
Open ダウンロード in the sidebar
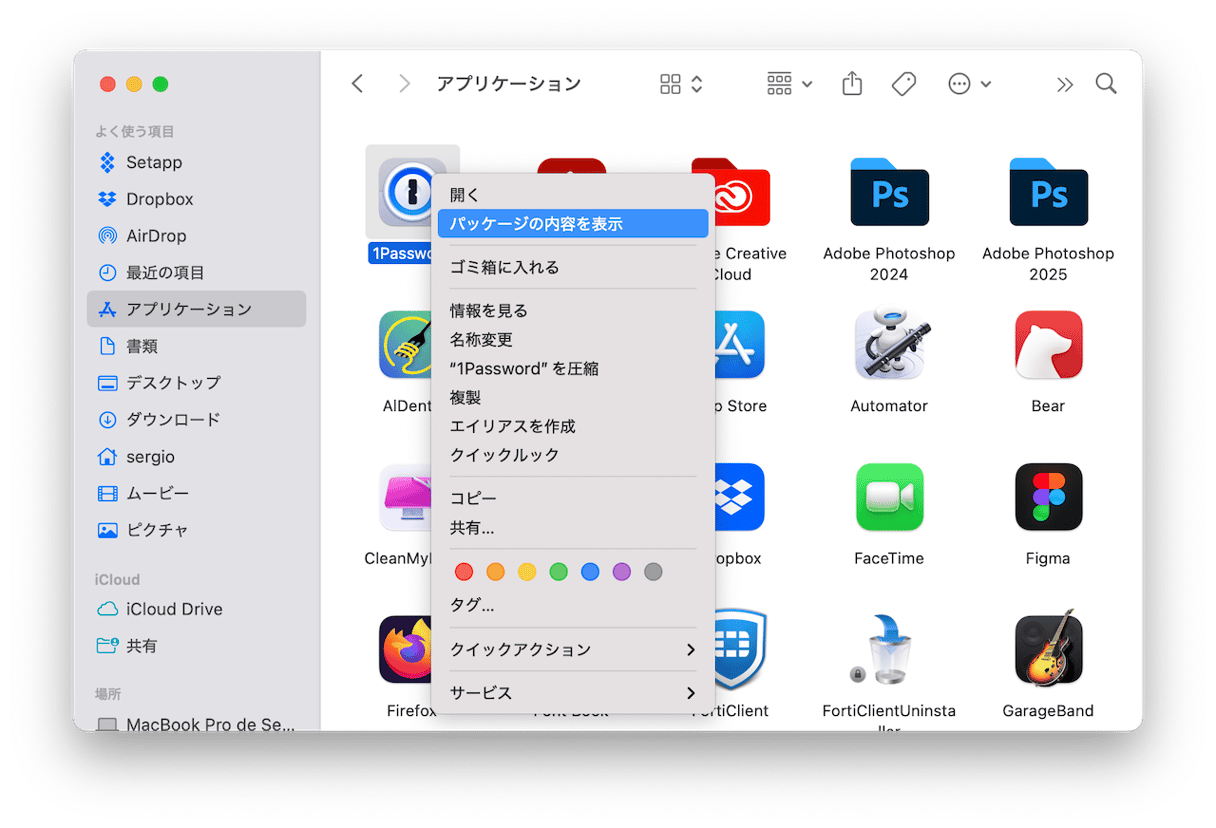point(173,420)
